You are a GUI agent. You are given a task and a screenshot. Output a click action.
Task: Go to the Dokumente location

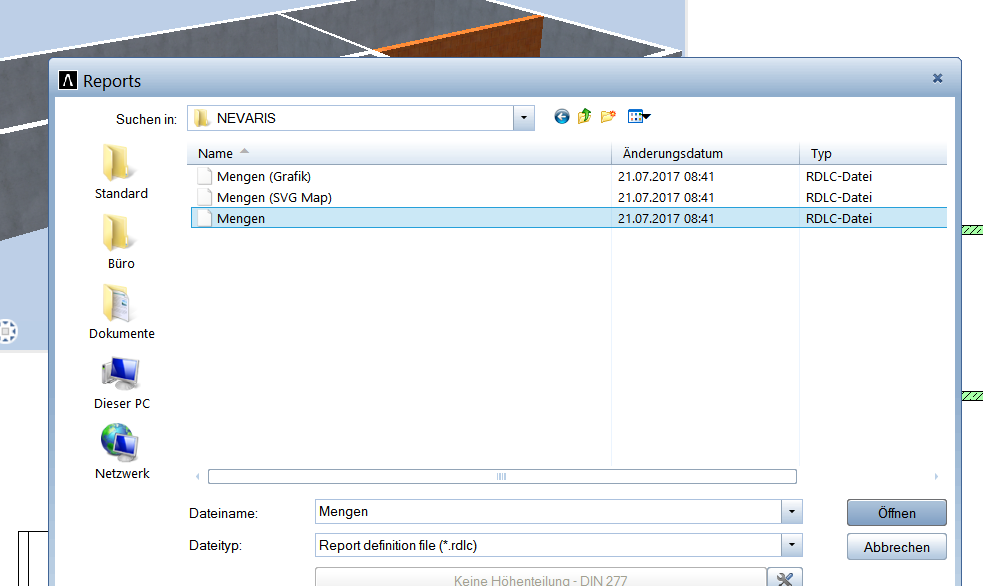[121, 312]
